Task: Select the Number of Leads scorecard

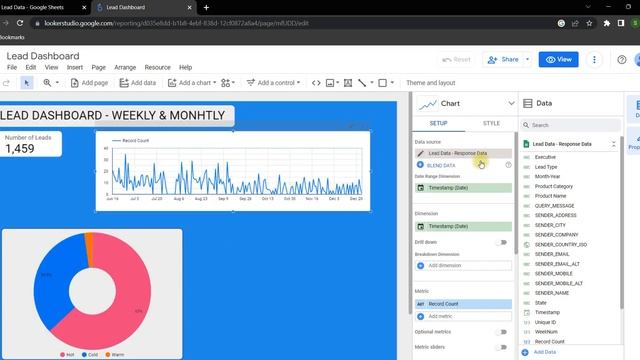Action: 31,144
